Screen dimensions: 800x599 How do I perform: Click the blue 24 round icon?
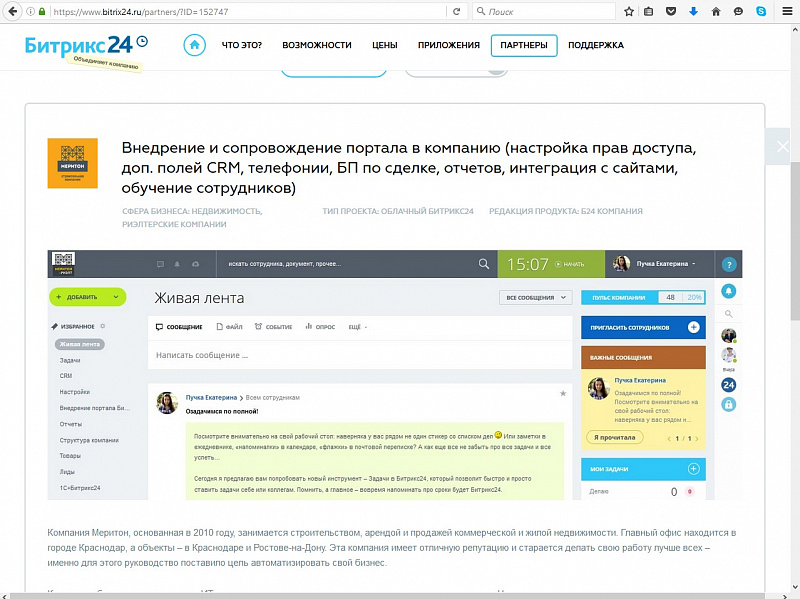[729, 385]
